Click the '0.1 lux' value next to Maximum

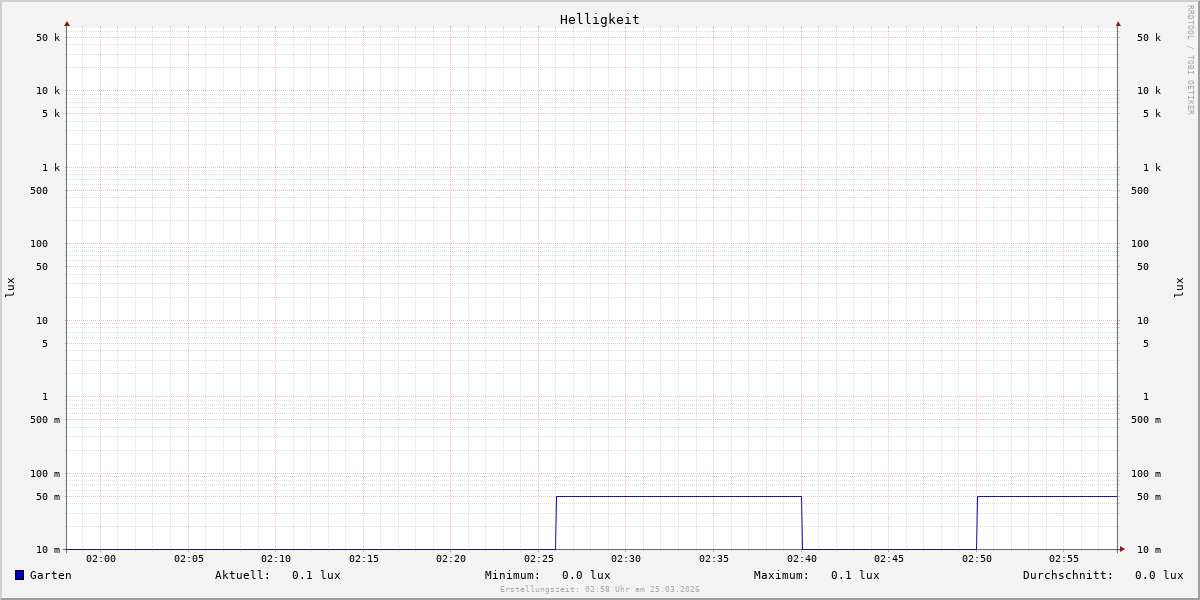pyautogui.click(x=855, y=575)
